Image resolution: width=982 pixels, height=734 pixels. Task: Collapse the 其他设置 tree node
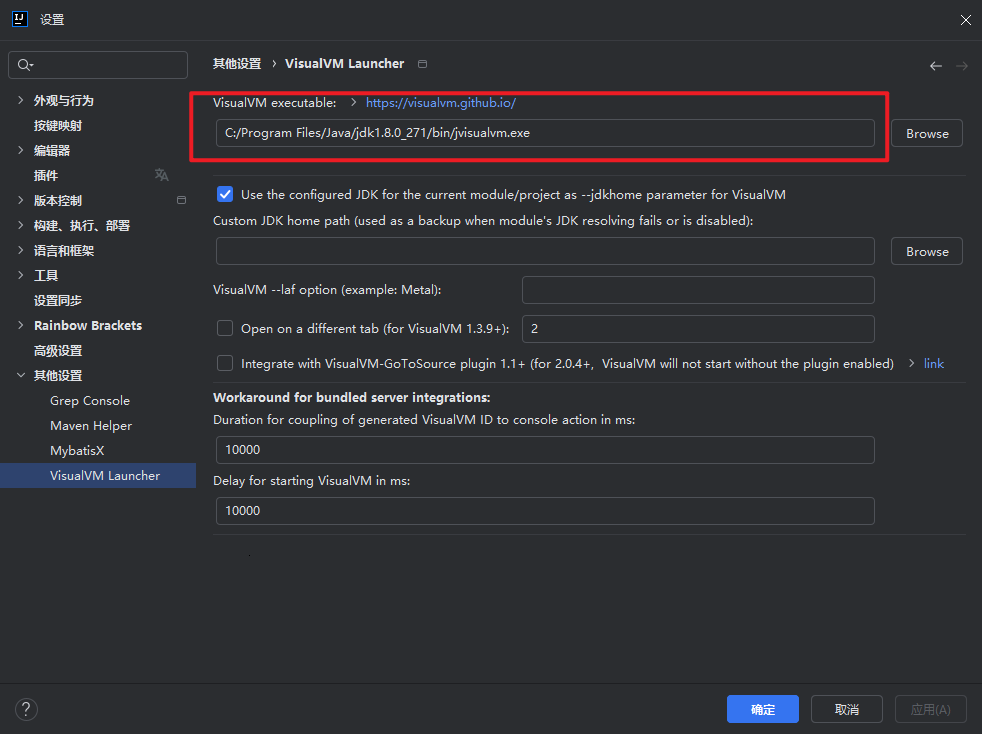click(x=21, y=375)
